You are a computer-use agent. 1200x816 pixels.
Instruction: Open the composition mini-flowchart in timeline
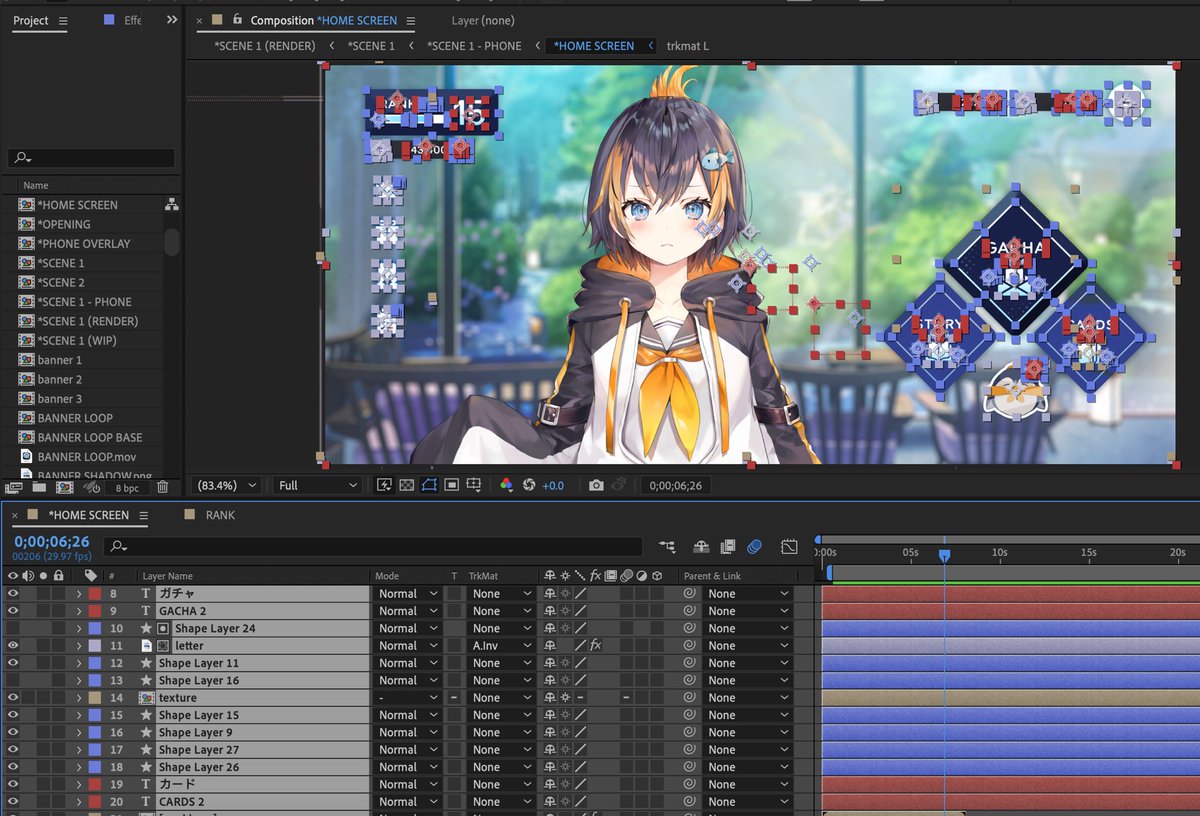click(x=667, y=546)
